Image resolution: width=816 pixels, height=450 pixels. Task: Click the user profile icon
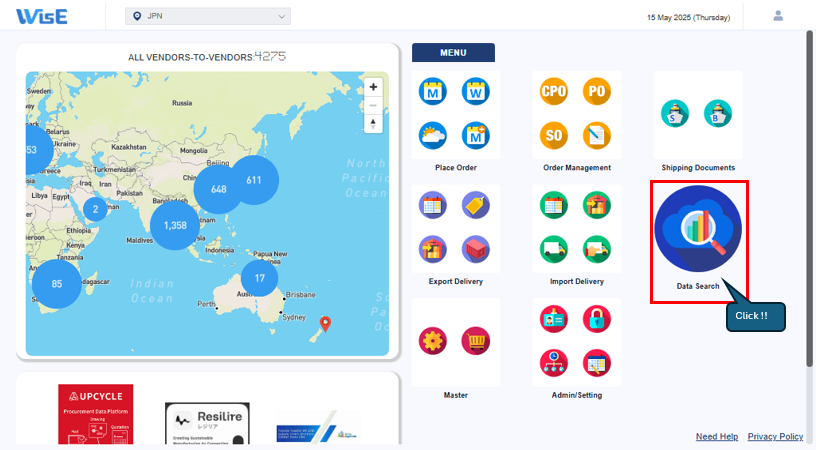(778, 16)
